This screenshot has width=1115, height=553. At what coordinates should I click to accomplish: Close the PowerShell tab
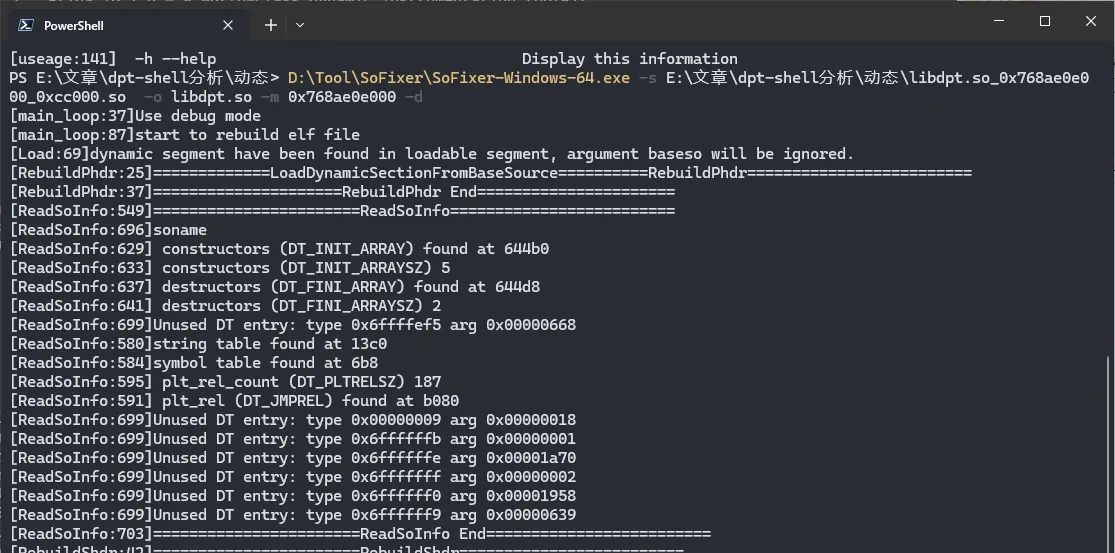tap(228, 25)
